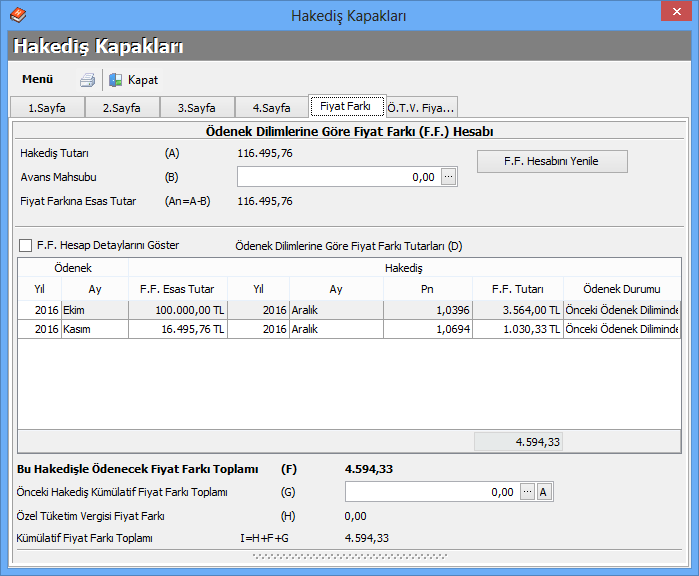Viewport: 699px width, 576px height.
Task: Open the Menü menu
Action: click(37, 79)
